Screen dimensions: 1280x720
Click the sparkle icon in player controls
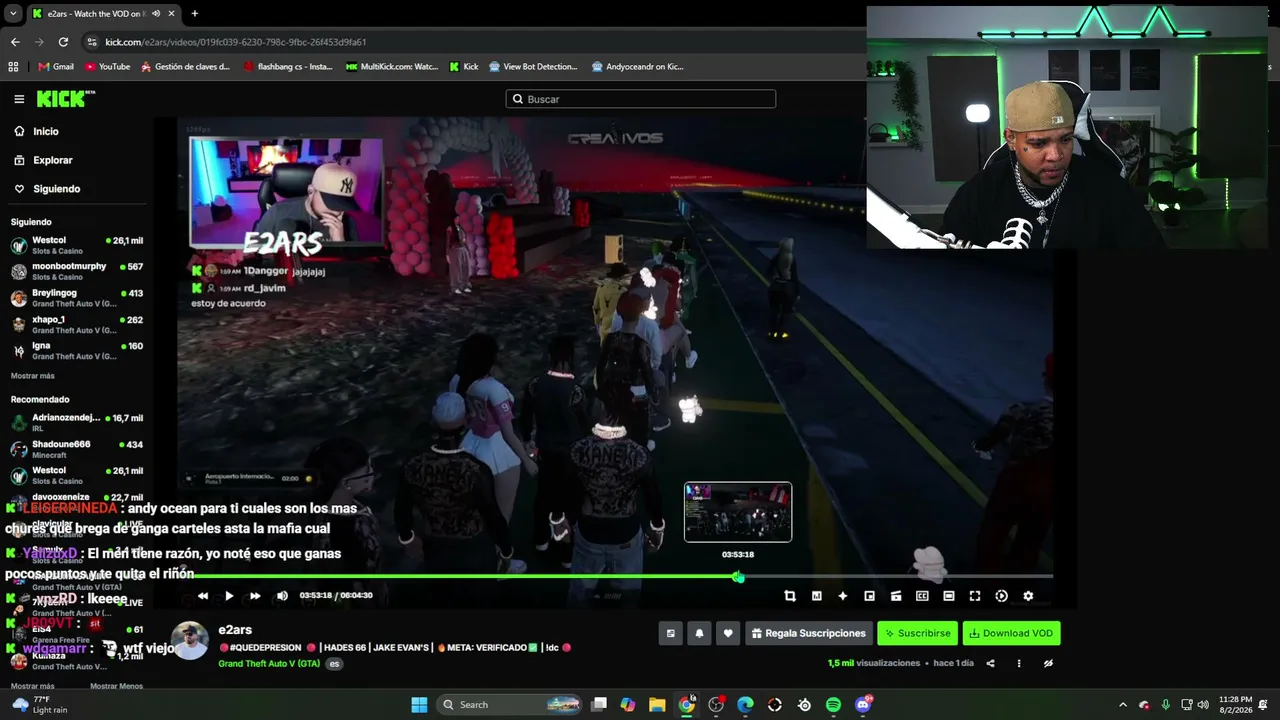843,596
